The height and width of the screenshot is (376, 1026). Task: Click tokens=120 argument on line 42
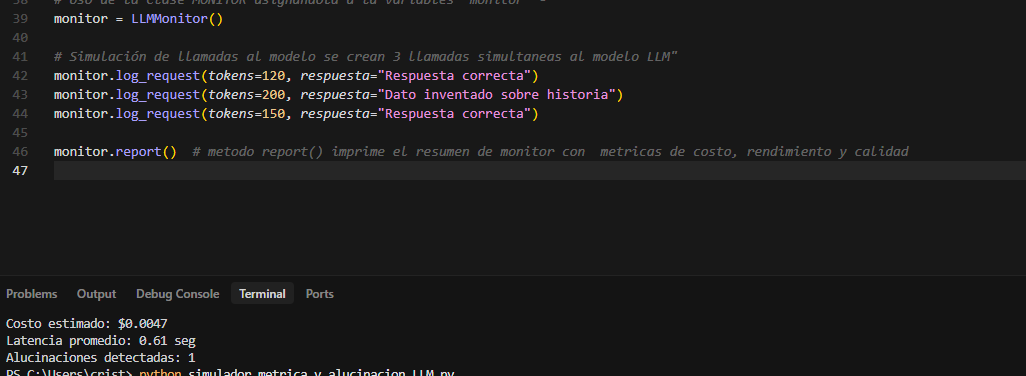click(247, 75)
